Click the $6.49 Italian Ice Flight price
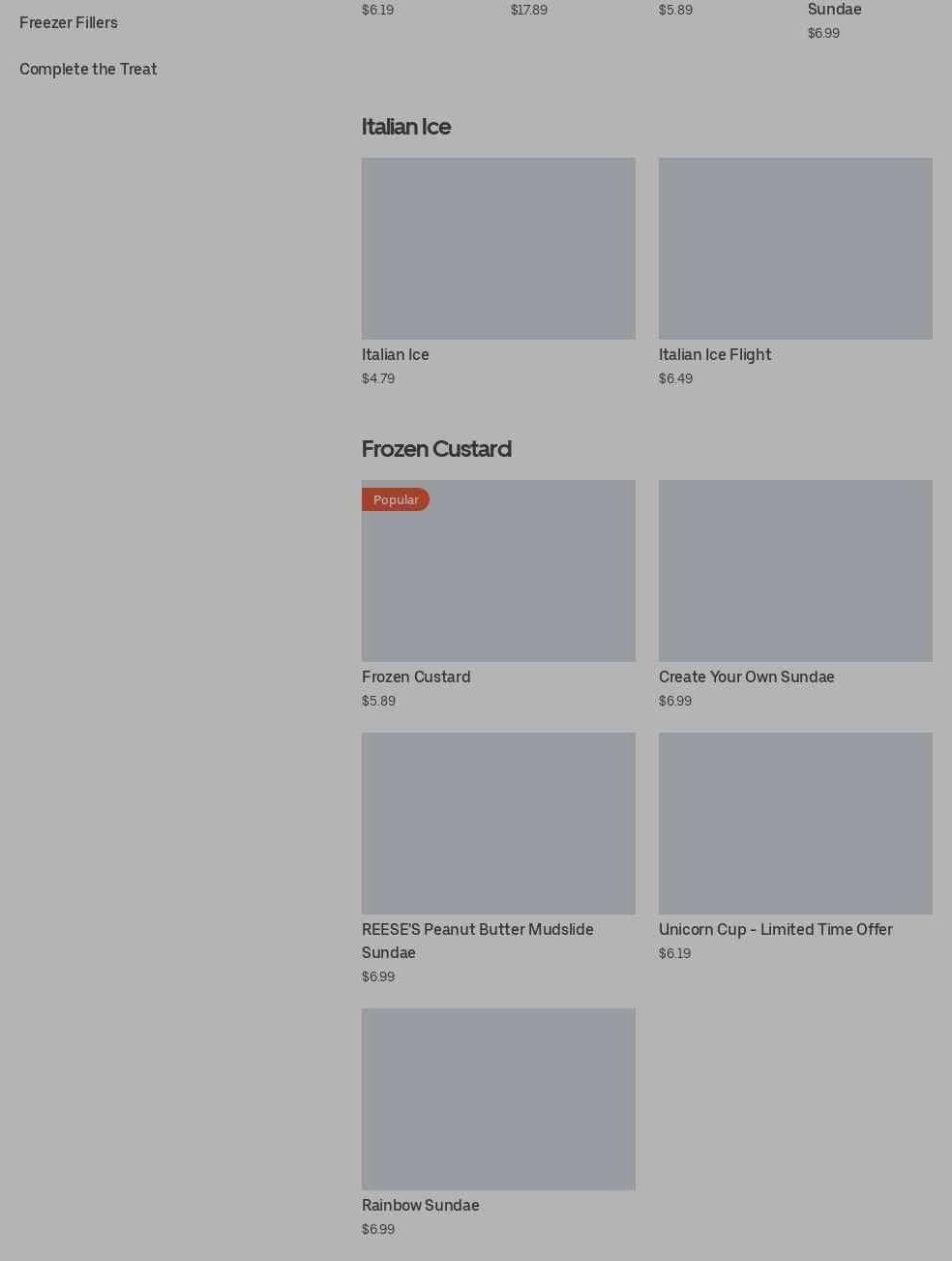 pyautogui.click(x=675, y=378)
